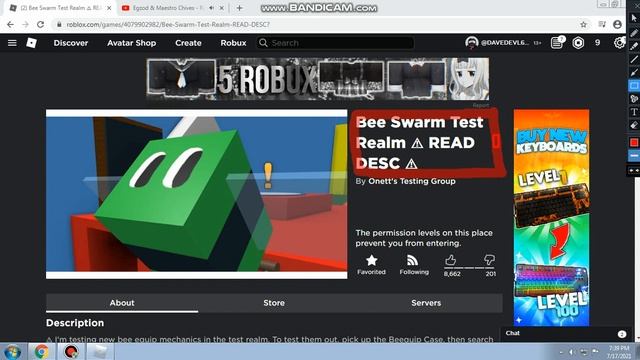Open the Roblox hamburger navigation menu

12,43
